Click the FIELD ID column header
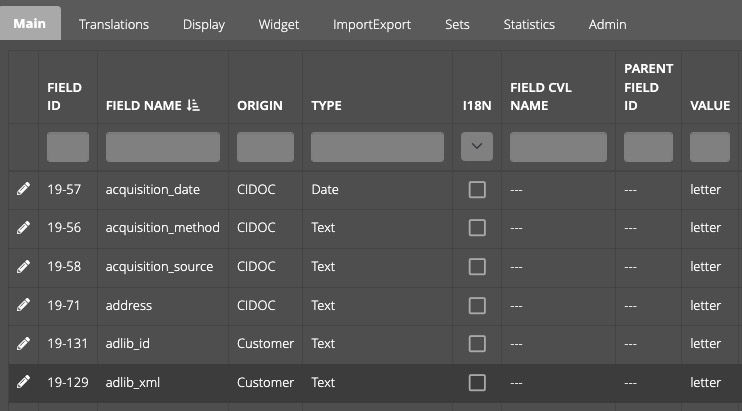The width and height of the screenshot is (742, 411). point(64,96)
